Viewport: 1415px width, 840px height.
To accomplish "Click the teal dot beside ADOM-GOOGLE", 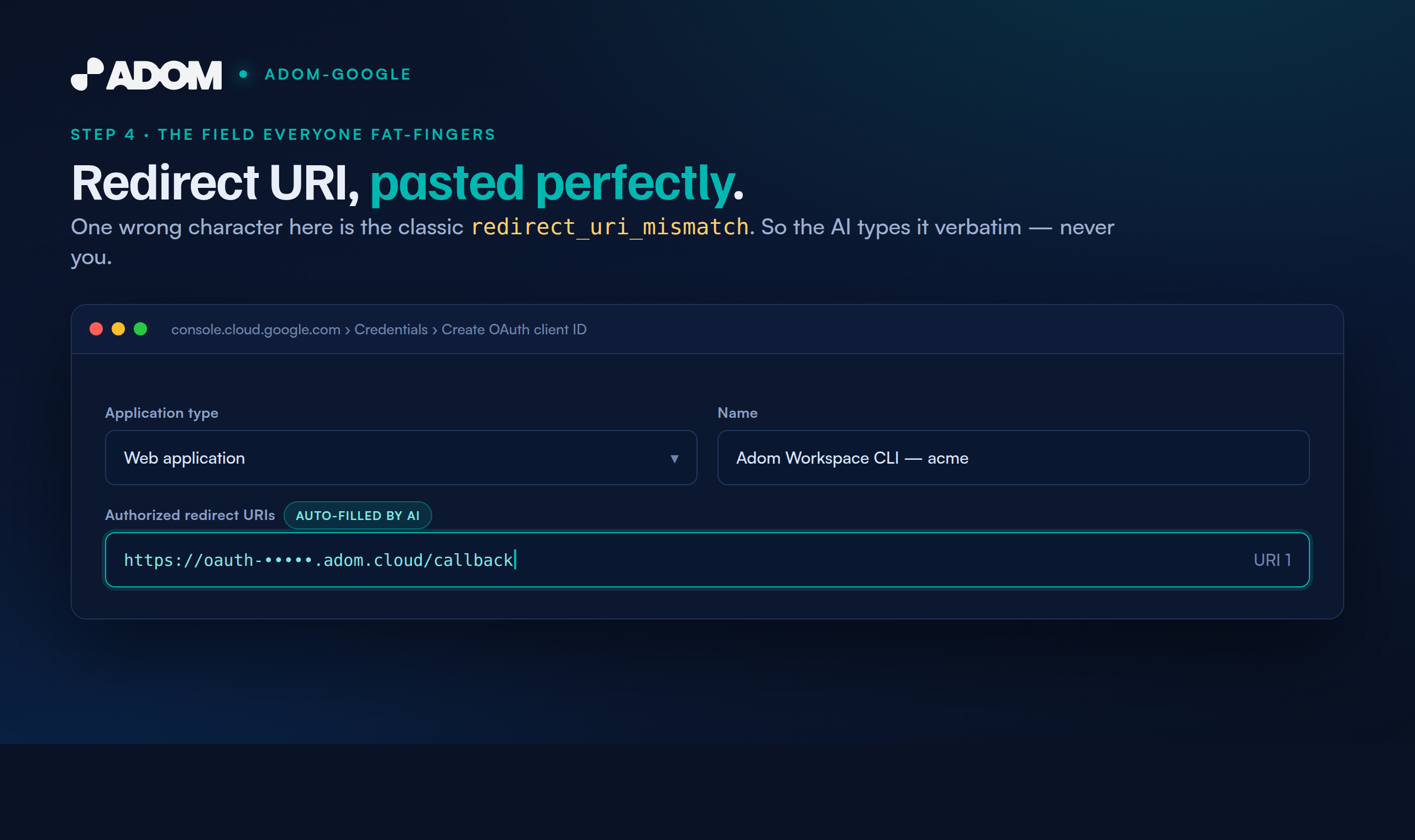I will (243, 74).
